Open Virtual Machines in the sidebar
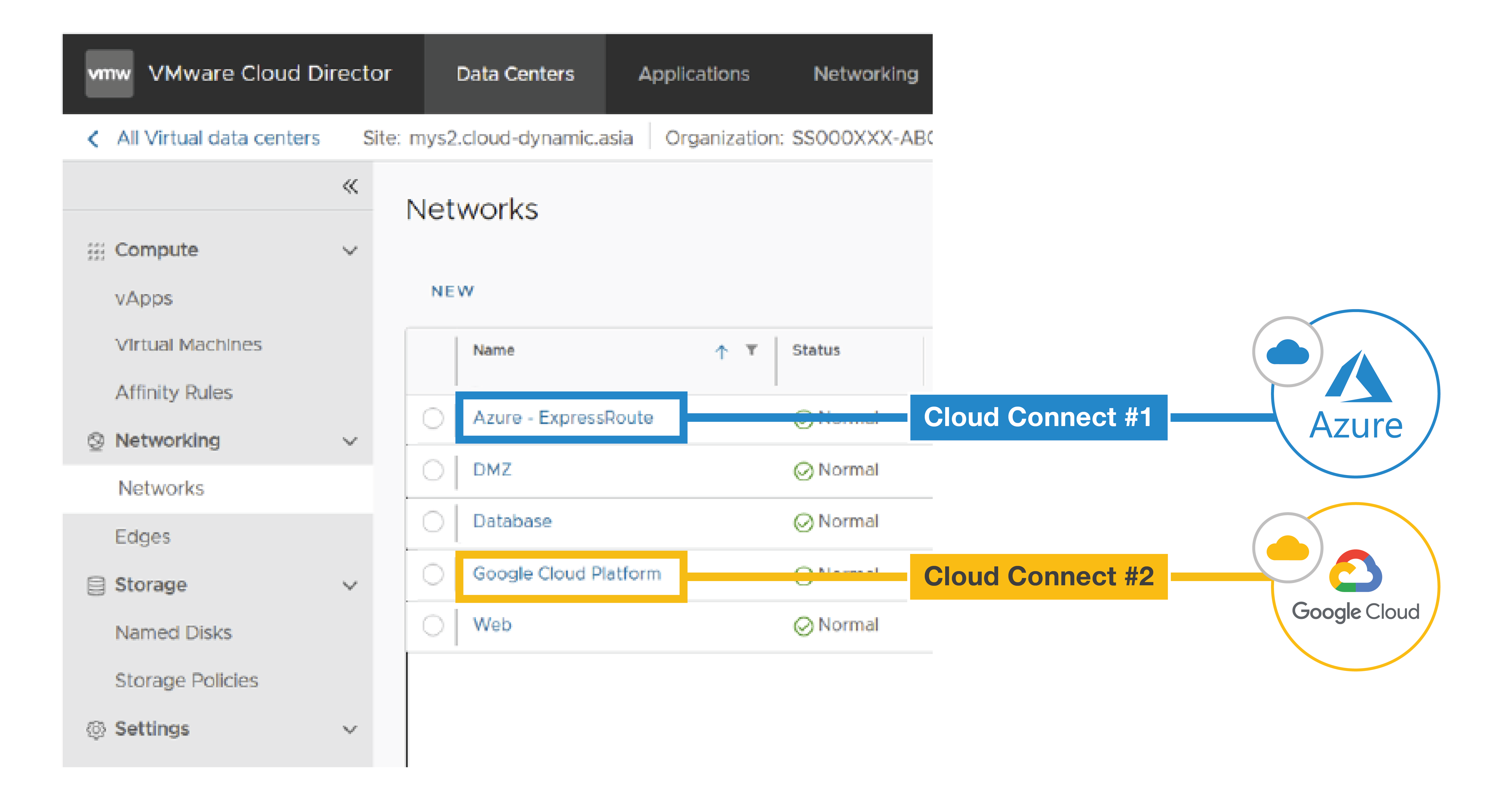Screen dimensions: 1505x812 tap(188, 345)
